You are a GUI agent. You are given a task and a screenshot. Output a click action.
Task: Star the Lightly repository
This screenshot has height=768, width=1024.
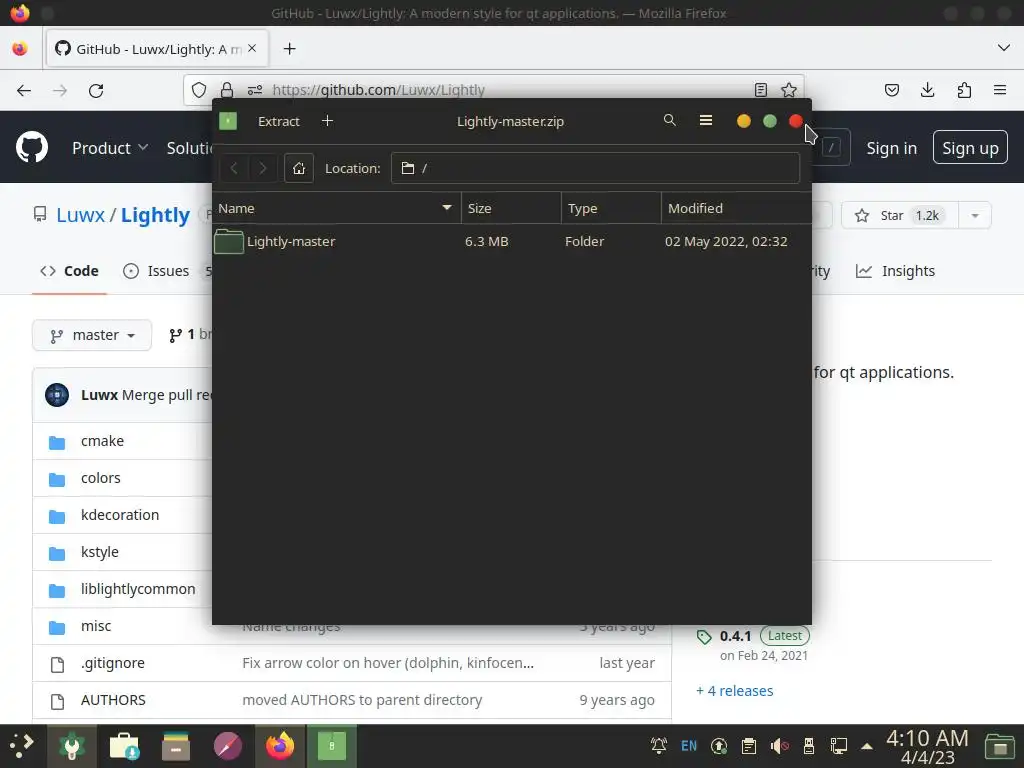tap(900, 216)
